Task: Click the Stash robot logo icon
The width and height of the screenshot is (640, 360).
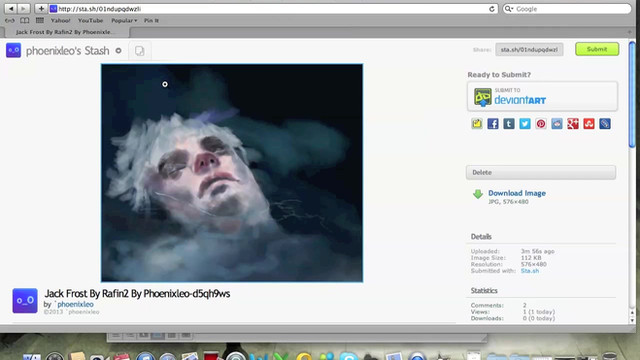Action: click(13, 51)
